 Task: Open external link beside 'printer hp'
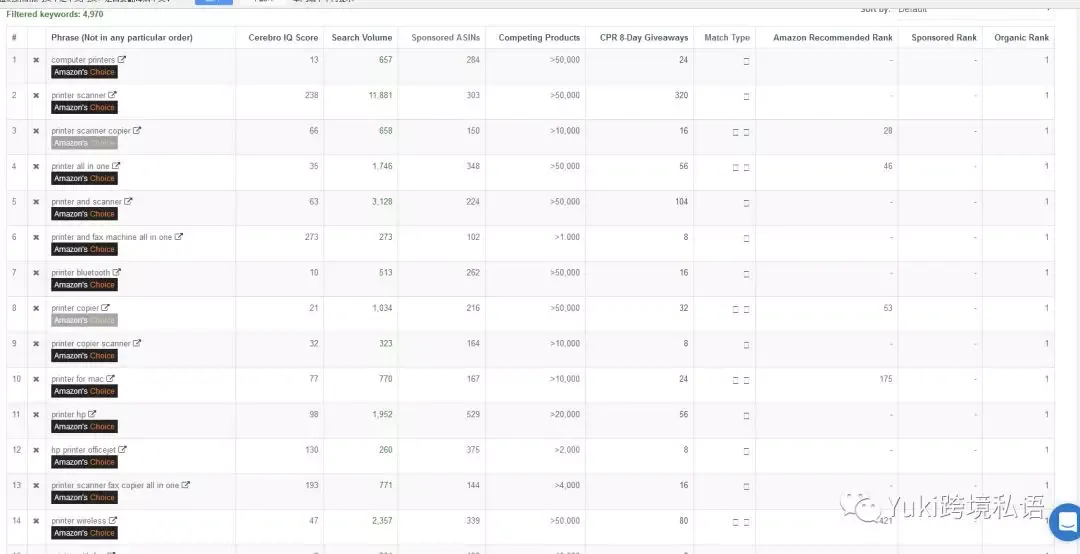(x=92, y=414)
